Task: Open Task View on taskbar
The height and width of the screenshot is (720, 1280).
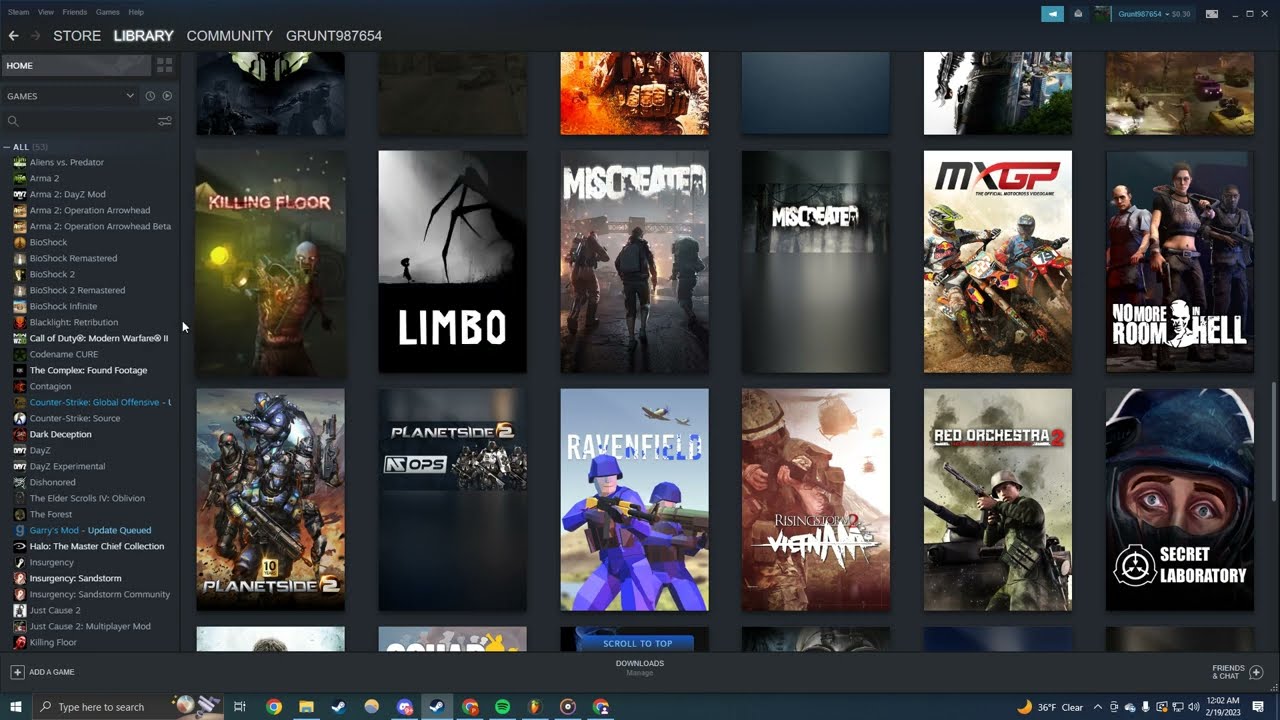Action: pyautogui.click(x=240, y=707)
